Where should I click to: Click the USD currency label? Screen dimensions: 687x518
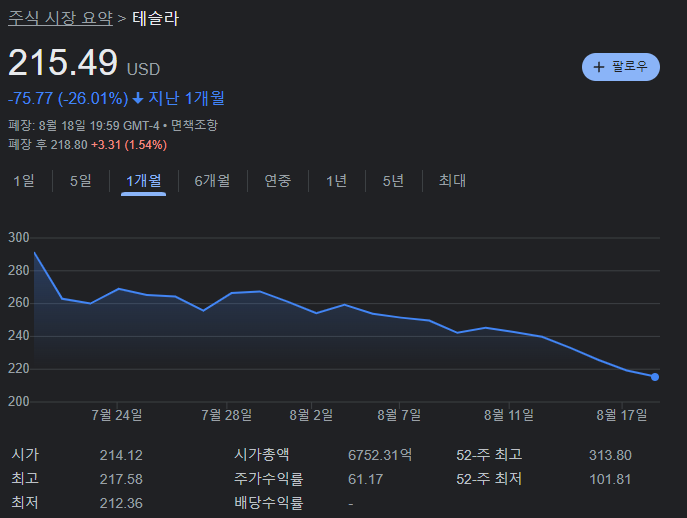click(143, 69)
